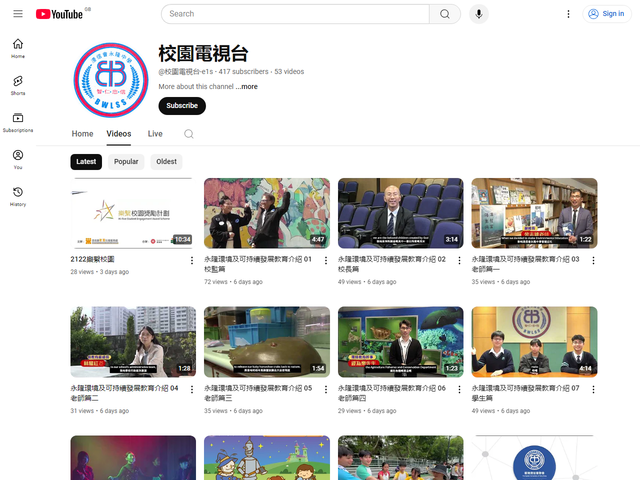
Task: Click the YouTube logo
Action: (x=59, y=14)
